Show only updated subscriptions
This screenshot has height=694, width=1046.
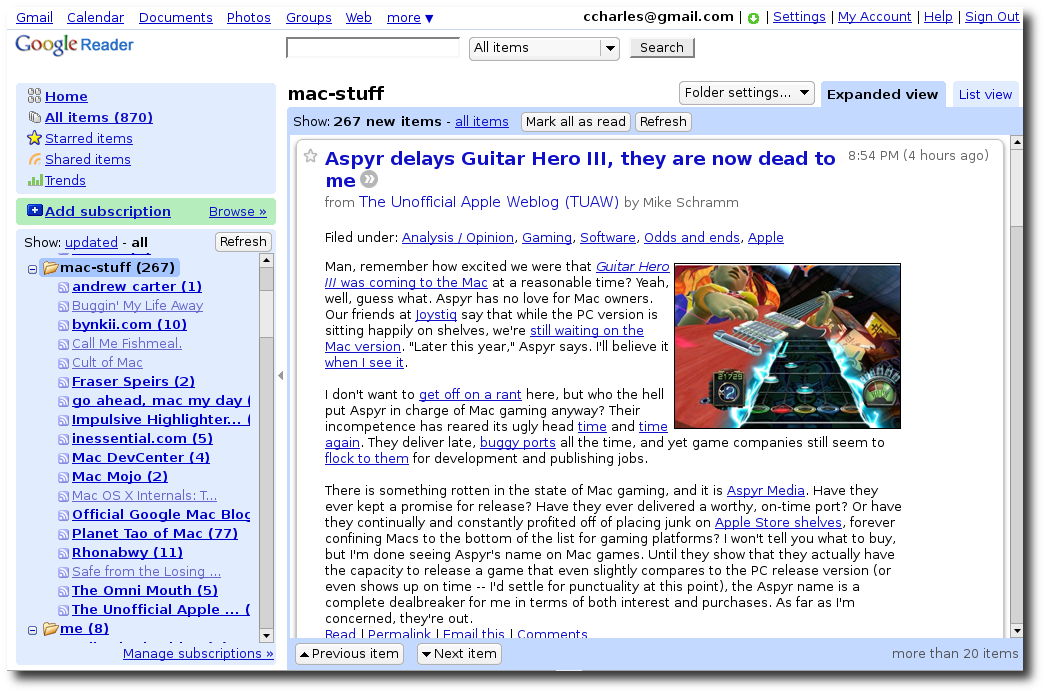[91, 242]
